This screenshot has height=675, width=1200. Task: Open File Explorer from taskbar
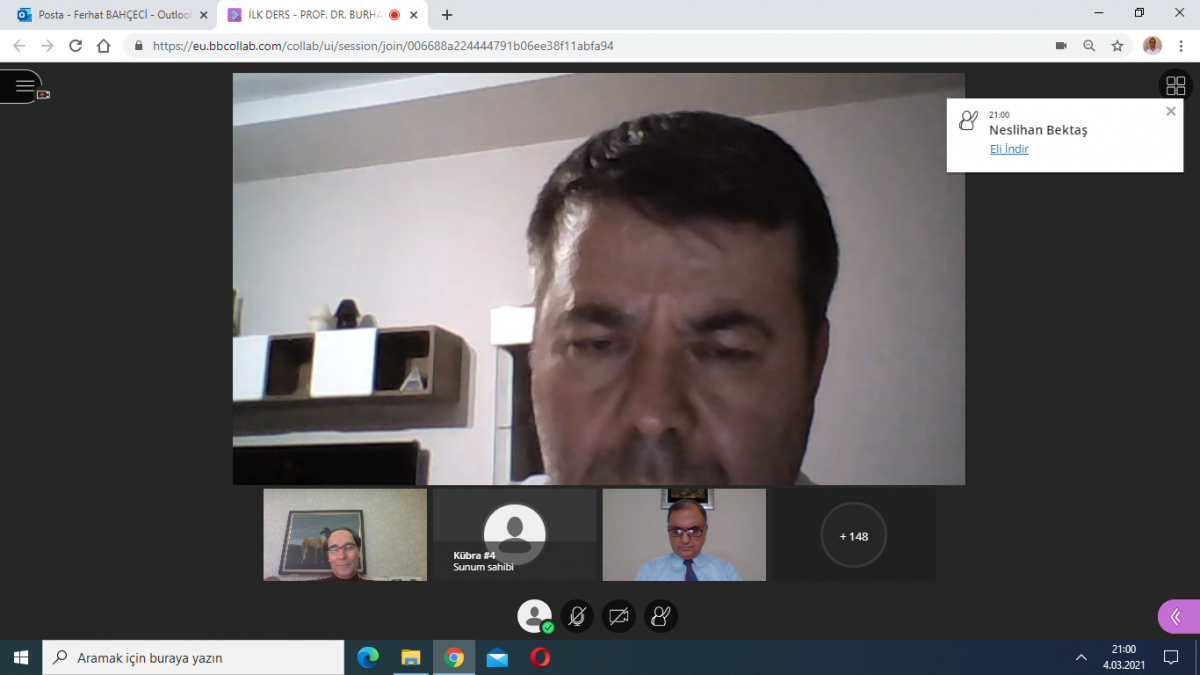click(411, 657)
